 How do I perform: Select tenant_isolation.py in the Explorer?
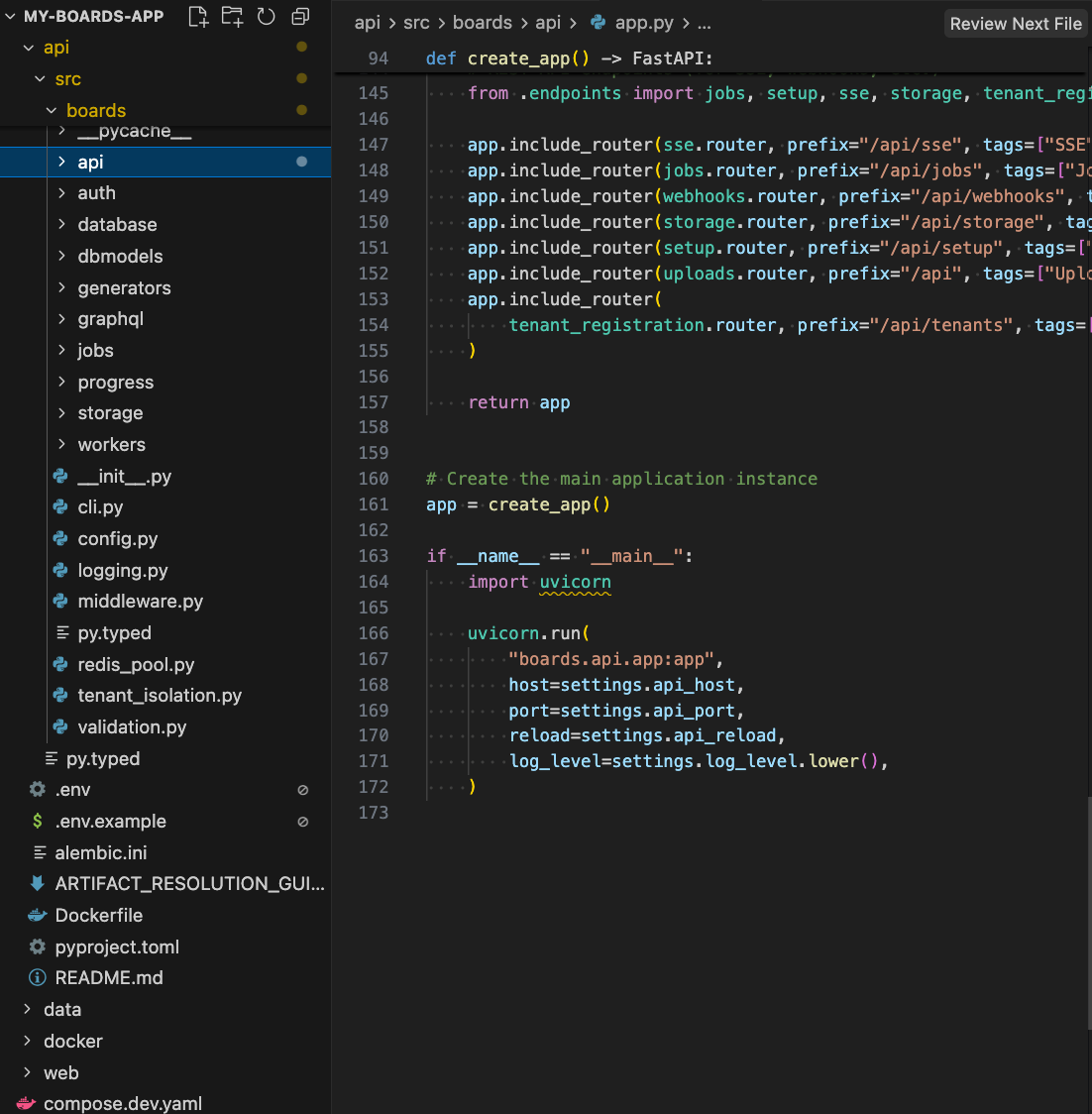coord(160,696)
